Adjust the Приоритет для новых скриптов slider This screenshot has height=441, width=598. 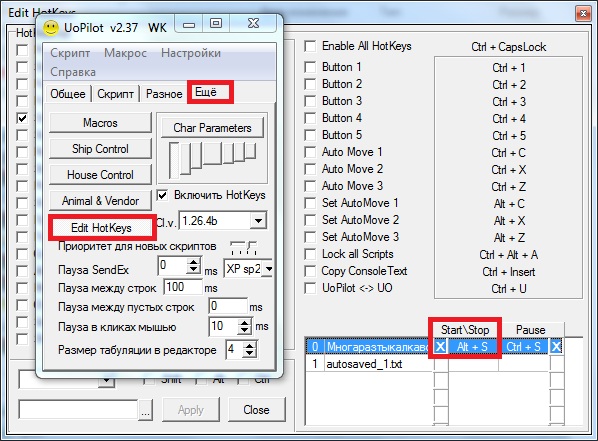(244, 248)
